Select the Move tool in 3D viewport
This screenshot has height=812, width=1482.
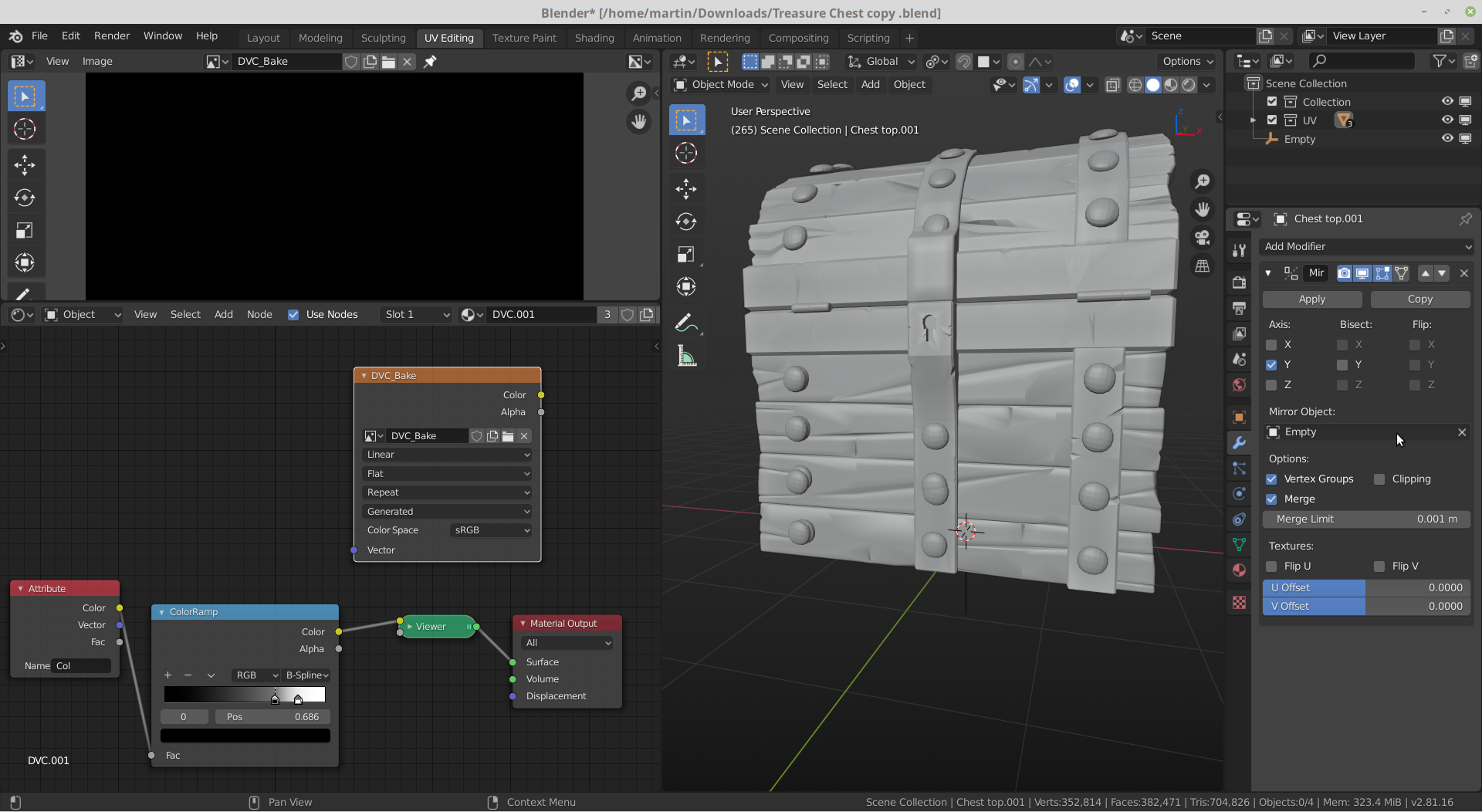[x=685, y=189]
